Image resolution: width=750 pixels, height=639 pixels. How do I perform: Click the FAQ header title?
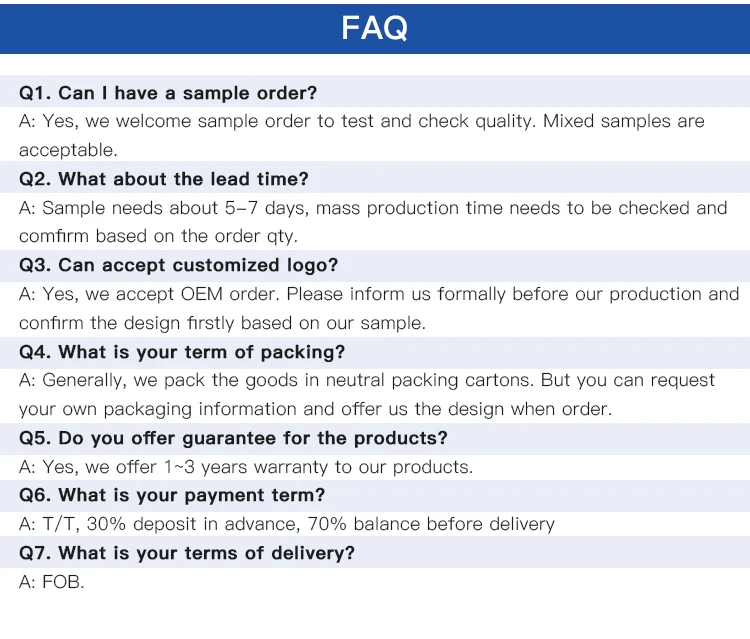tap(375, 28)
